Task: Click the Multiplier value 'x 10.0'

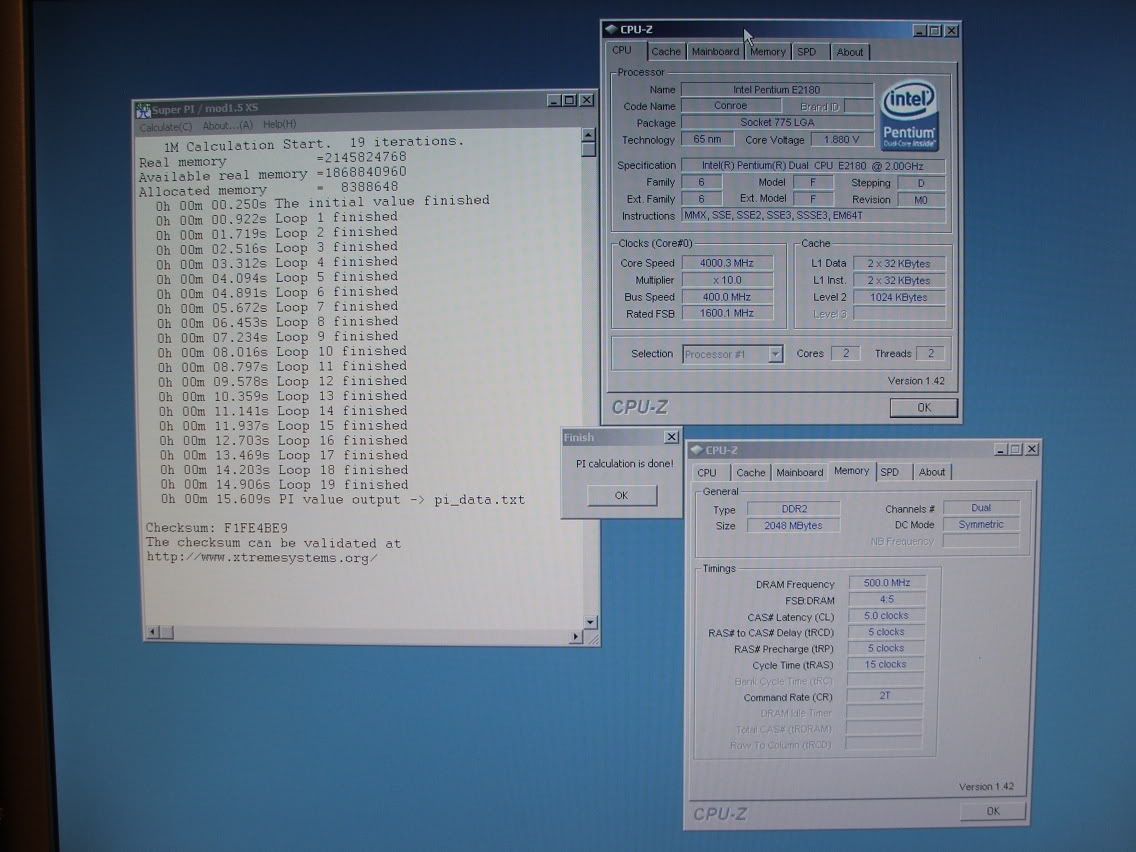Action: coord(727,280)
